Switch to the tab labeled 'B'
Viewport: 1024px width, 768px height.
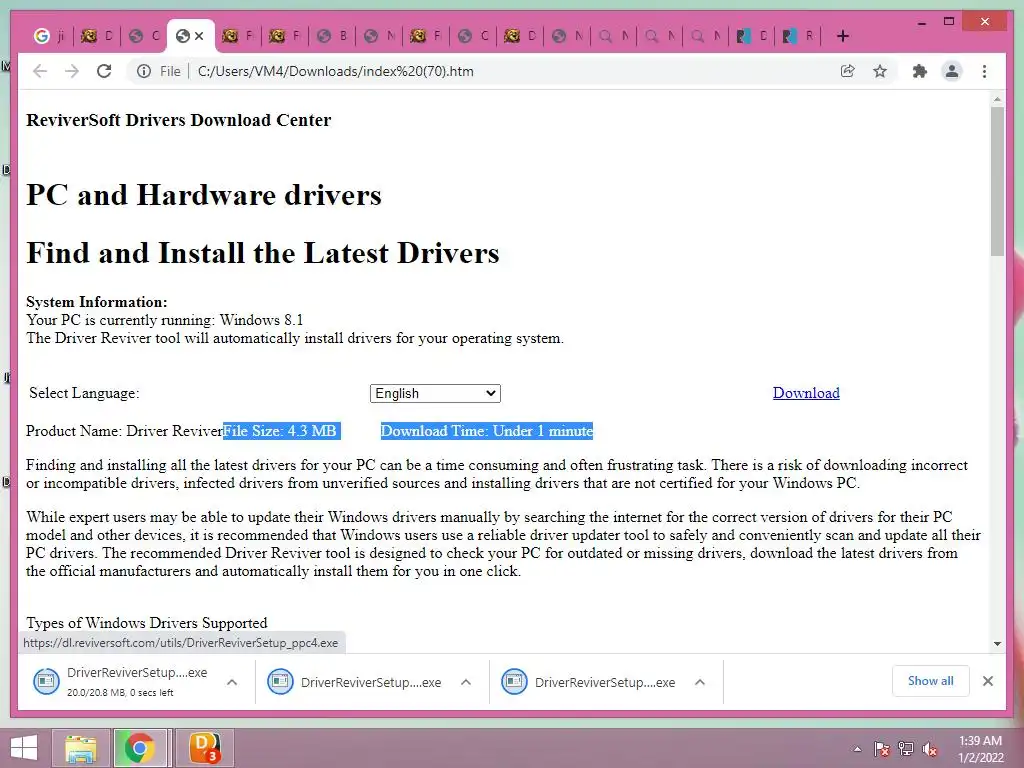pos(332,36)
